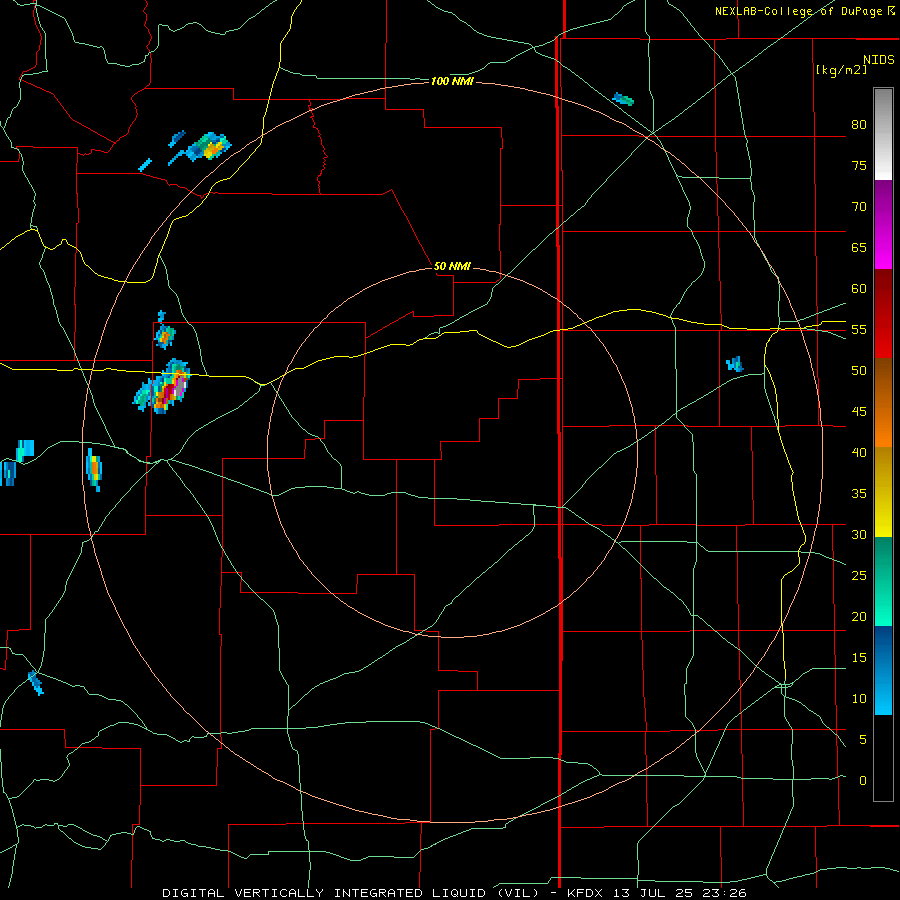Click the scale value 75
The image size is (900, 900).
point(859,165)
